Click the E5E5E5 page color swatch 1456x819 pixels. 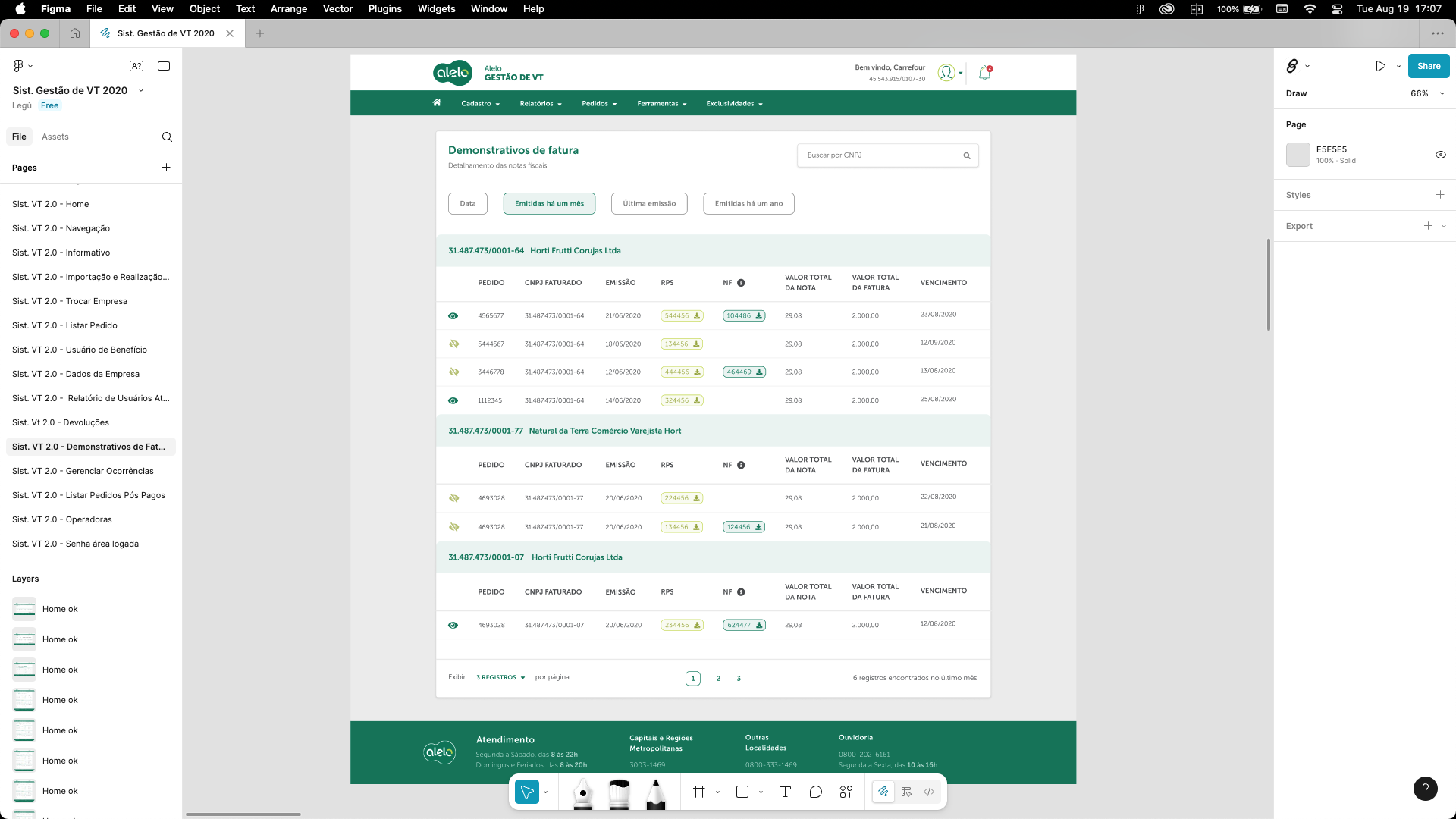point(1298,155)
